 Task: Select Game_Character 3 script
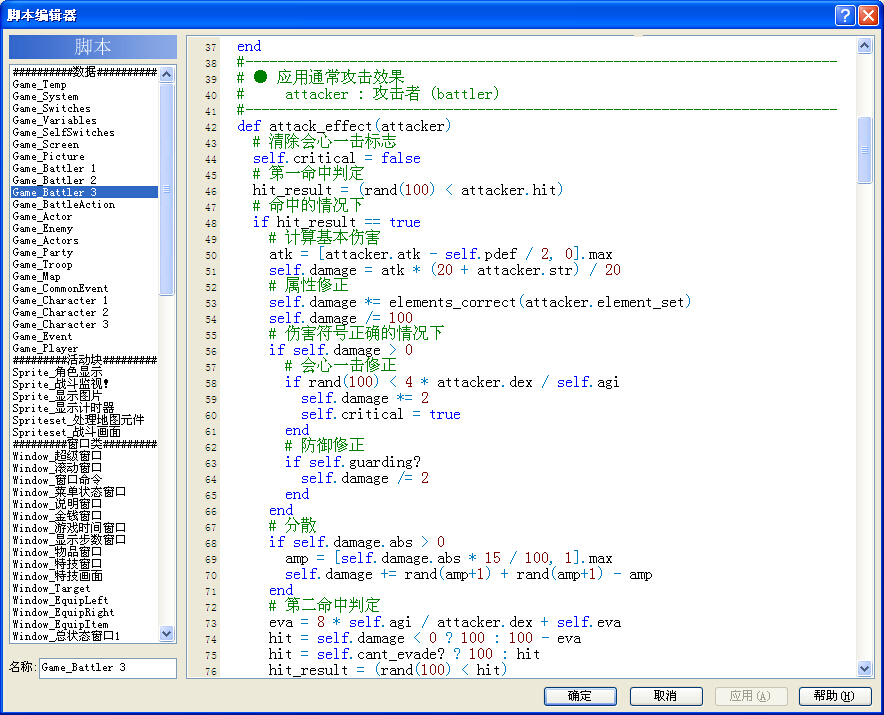[85, 325]
